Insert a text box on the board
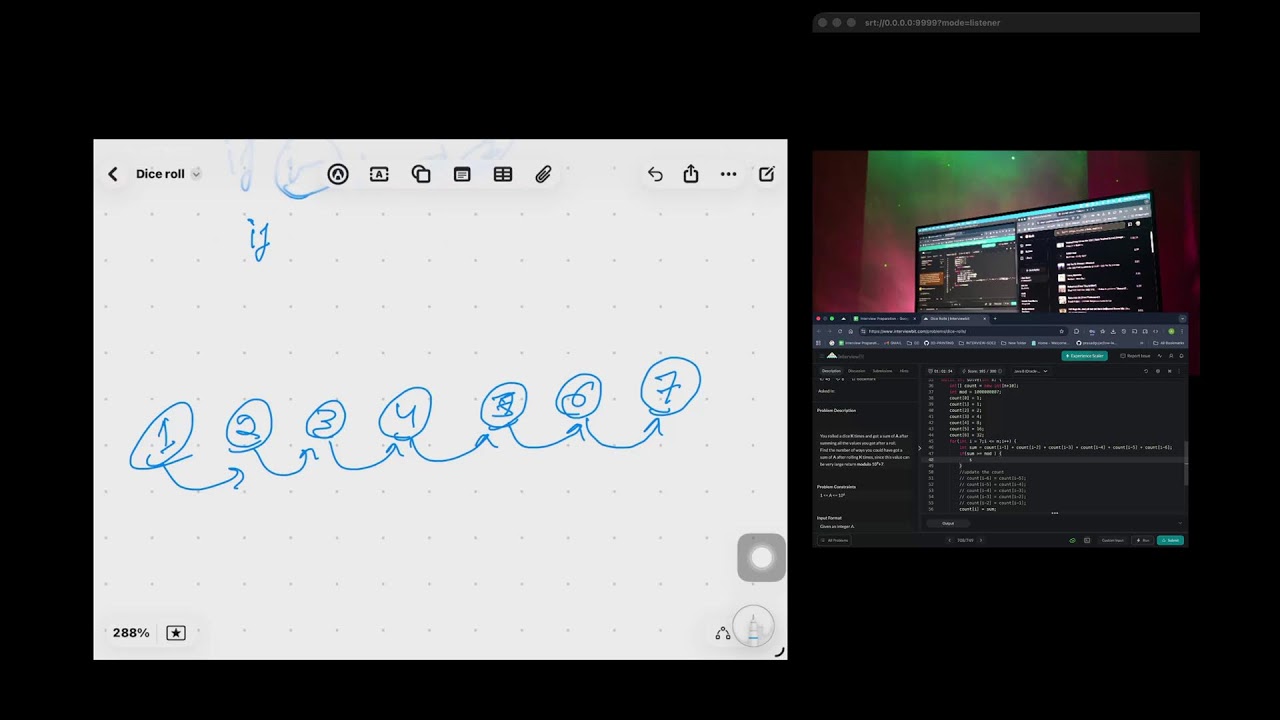 tap(379, 174)
